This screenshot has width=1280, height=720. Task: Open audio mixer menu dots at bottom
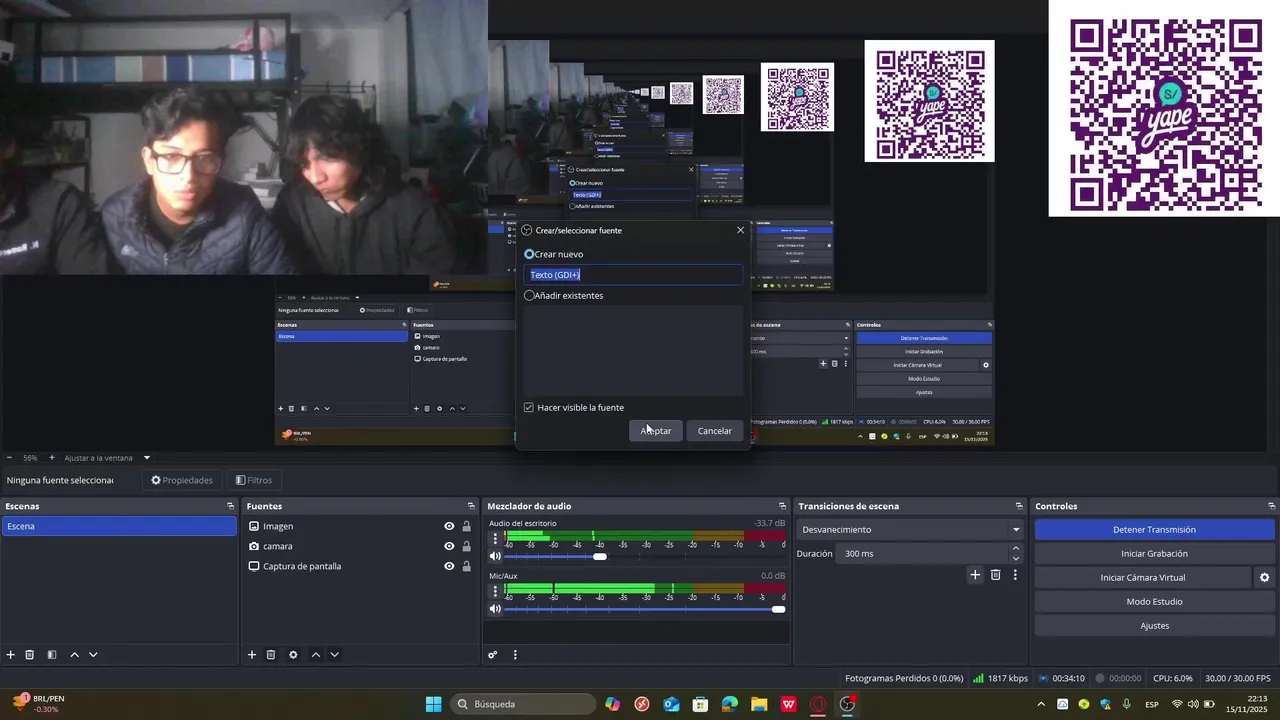(515, 655)
